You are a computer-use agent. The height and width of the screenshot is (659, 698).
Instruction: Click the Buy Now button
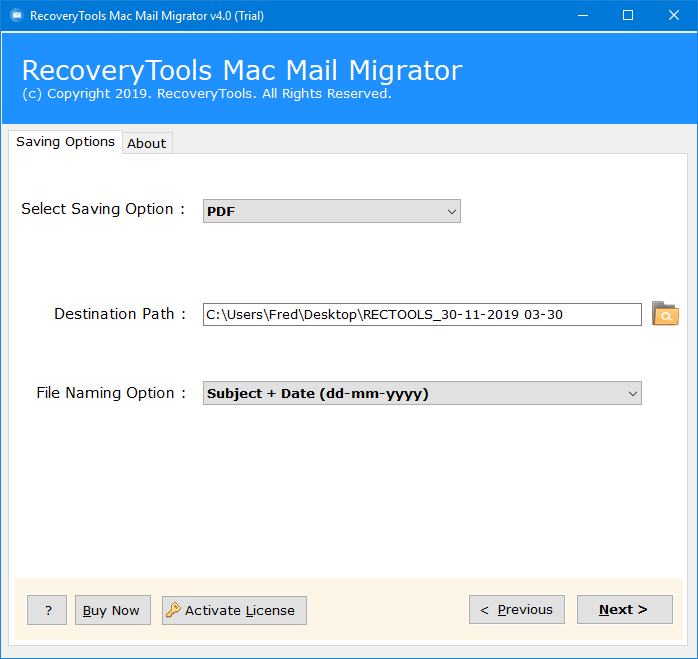click(113, 610)
